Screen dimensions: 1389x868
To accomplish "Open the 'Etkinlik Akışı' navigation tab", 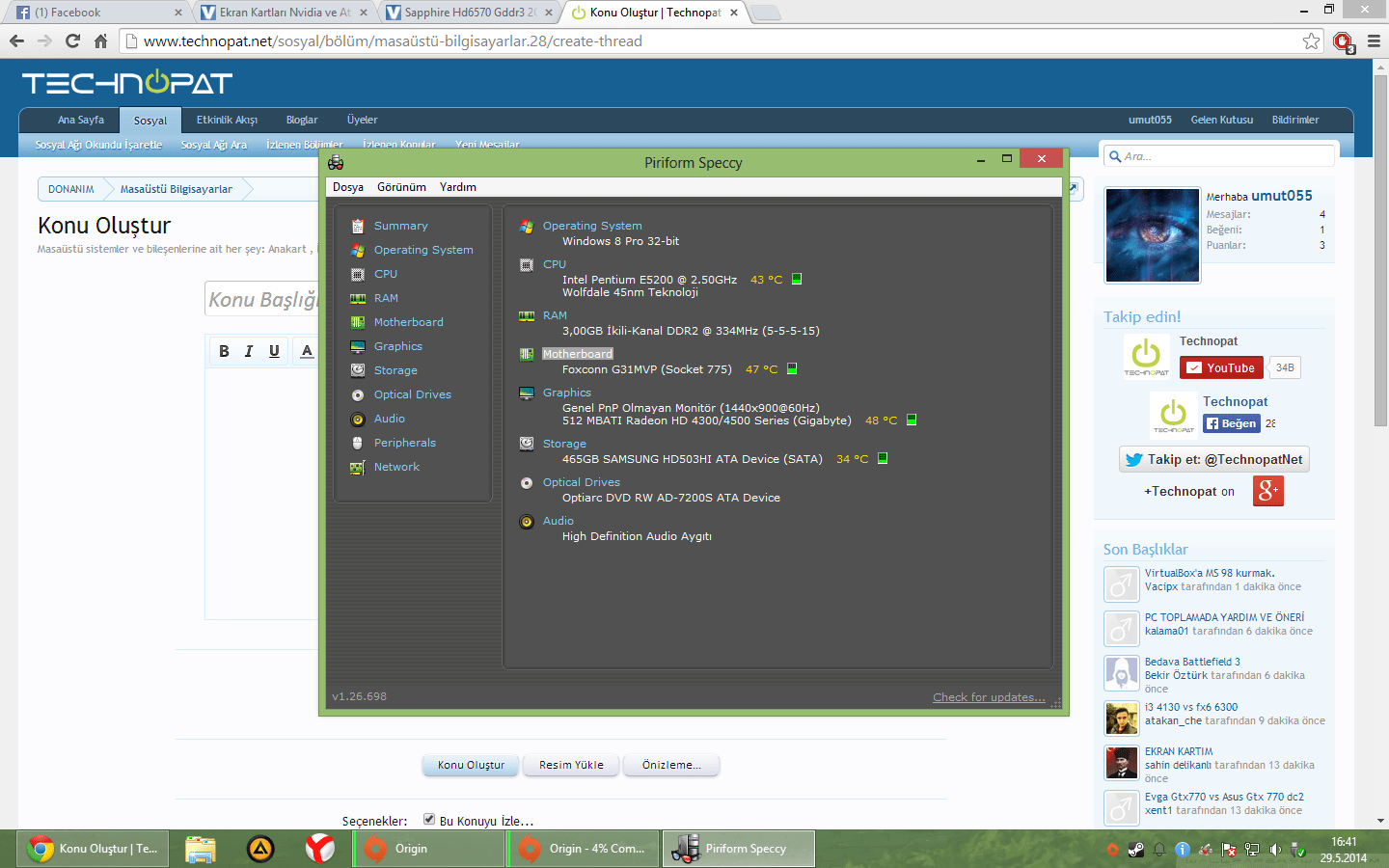I will point(227,120).
